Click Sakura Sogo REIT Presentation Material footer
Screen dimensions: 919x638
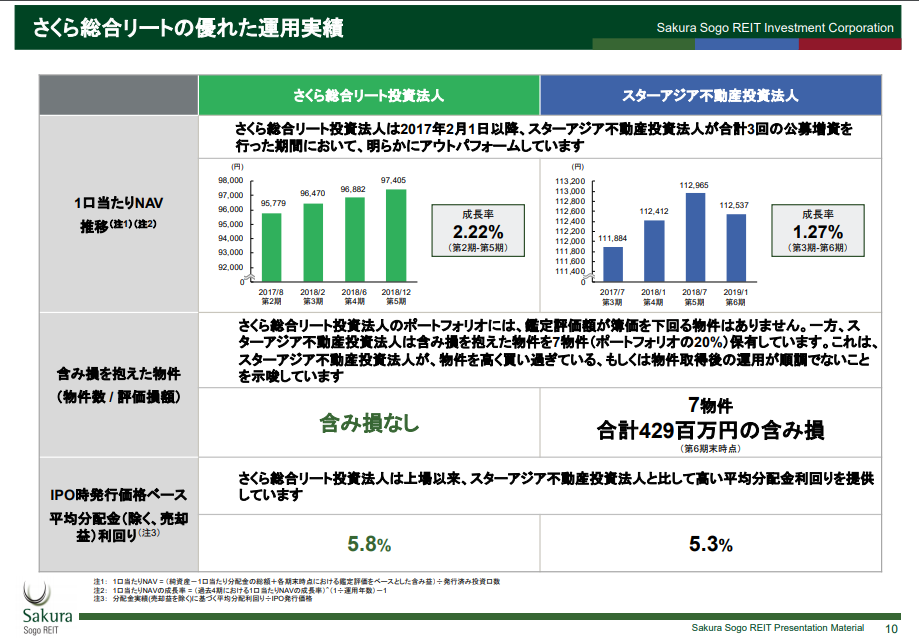(778, 627)
